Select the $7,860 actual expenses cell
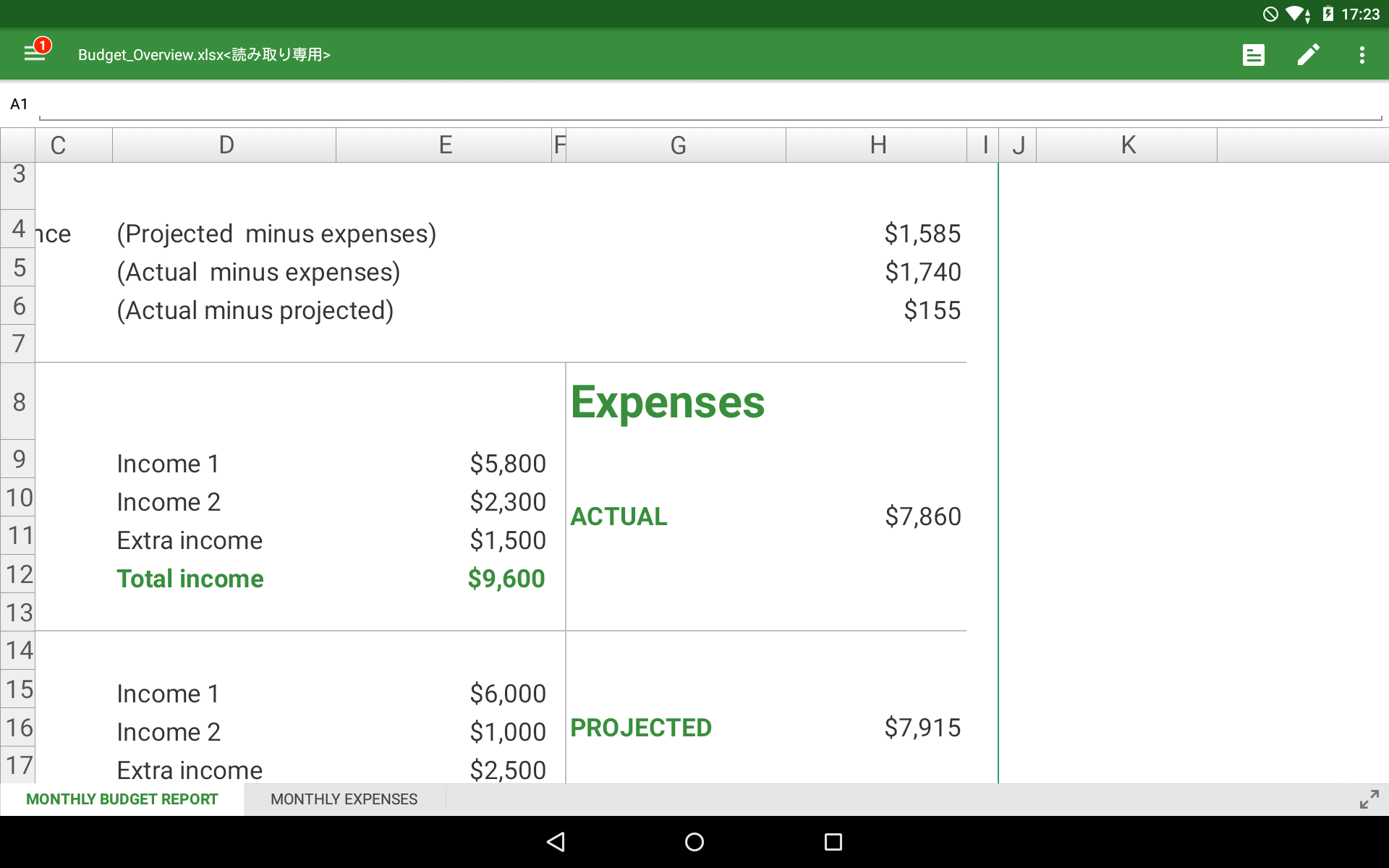Image resolution: width=1389 pixels, height=868 pixels. tap(922, 516)
